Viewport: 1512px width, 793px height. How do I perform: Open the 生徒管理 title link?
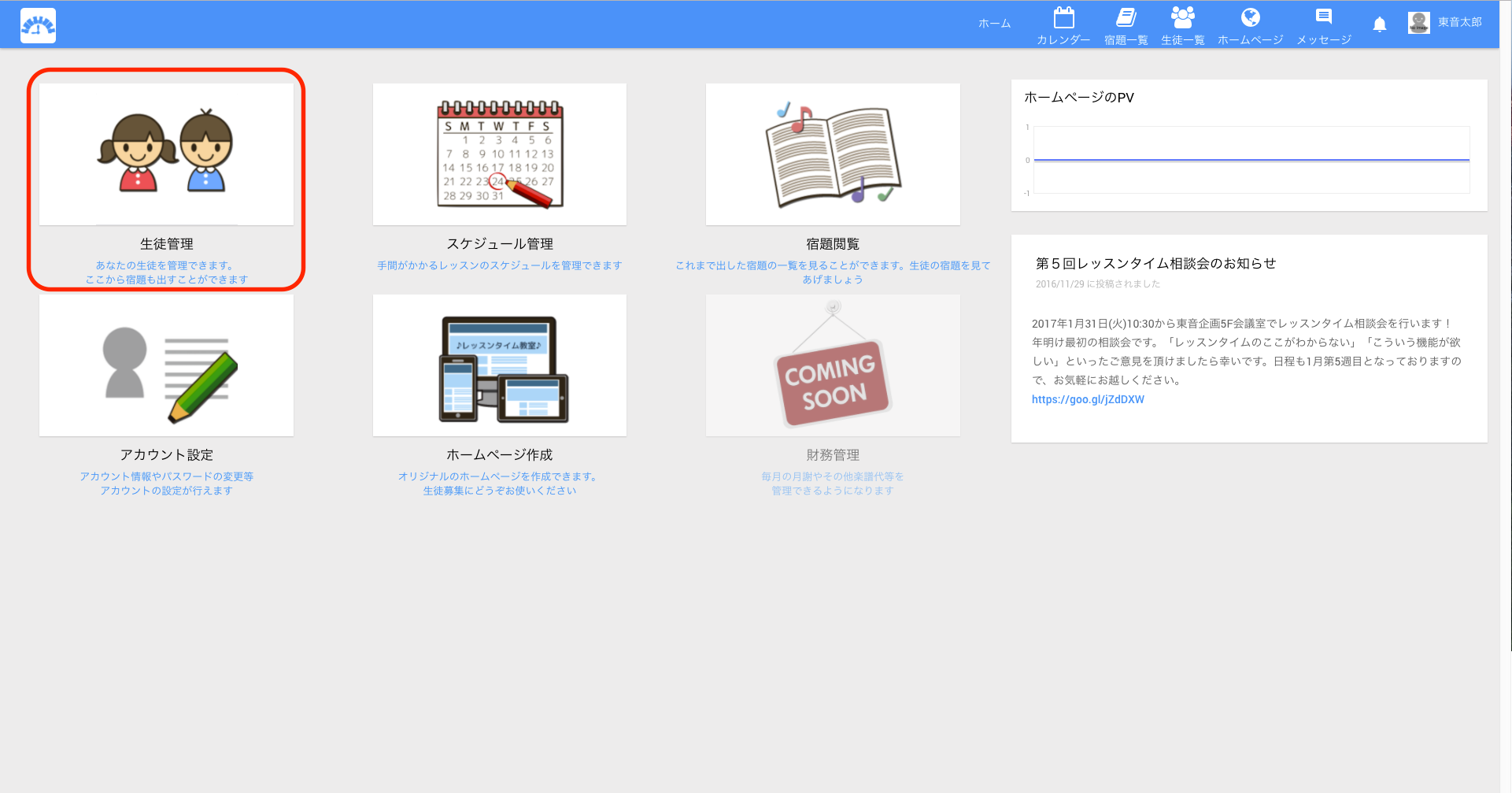(167, 244)
